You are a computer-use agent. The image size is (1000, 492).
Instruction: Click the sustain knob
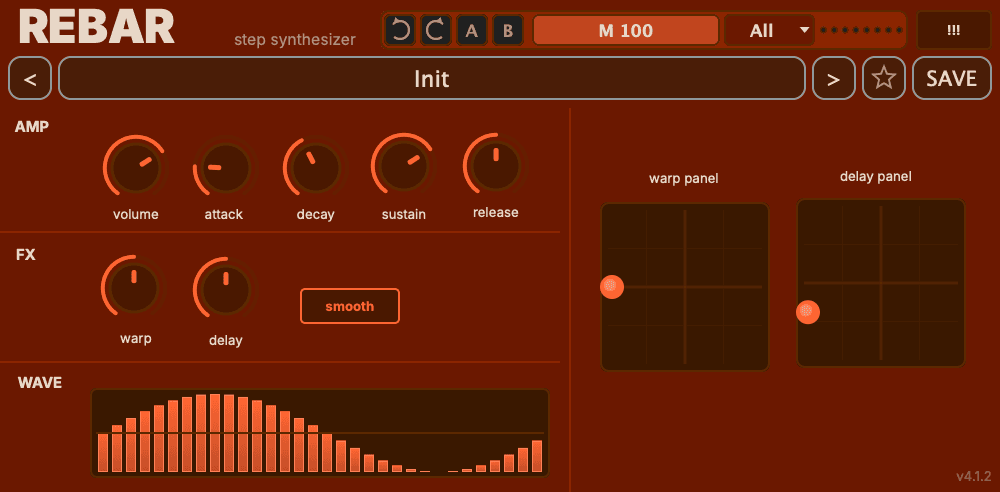click(403, 166)
